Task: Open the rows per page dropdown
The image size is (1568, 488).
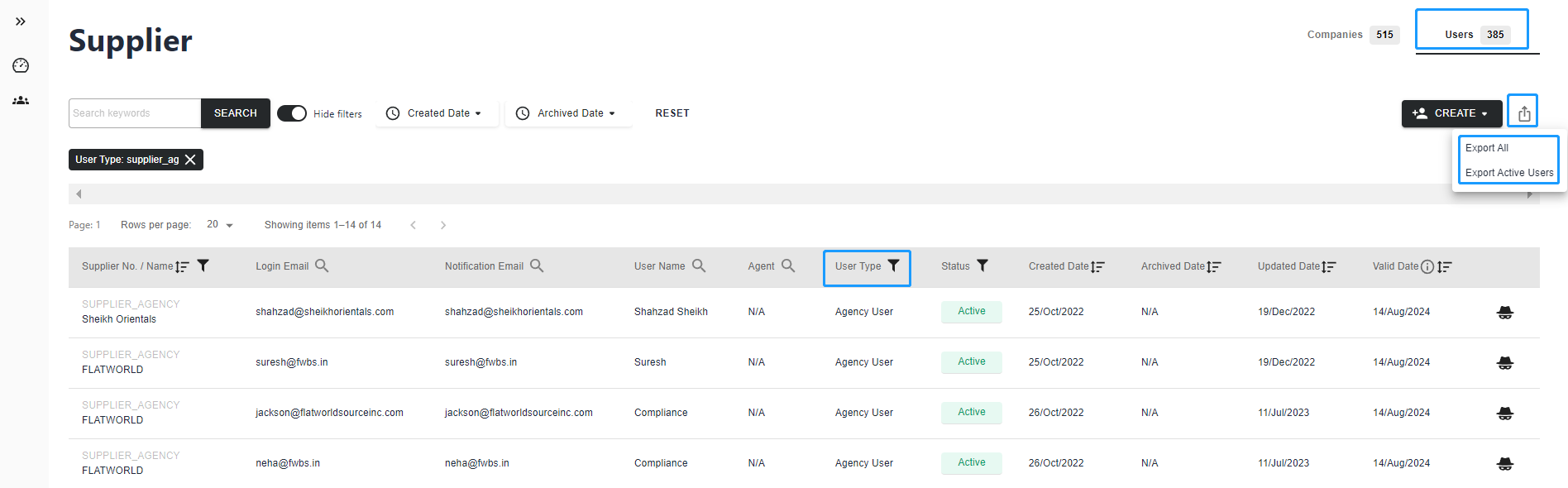Action: click(220, 225)
